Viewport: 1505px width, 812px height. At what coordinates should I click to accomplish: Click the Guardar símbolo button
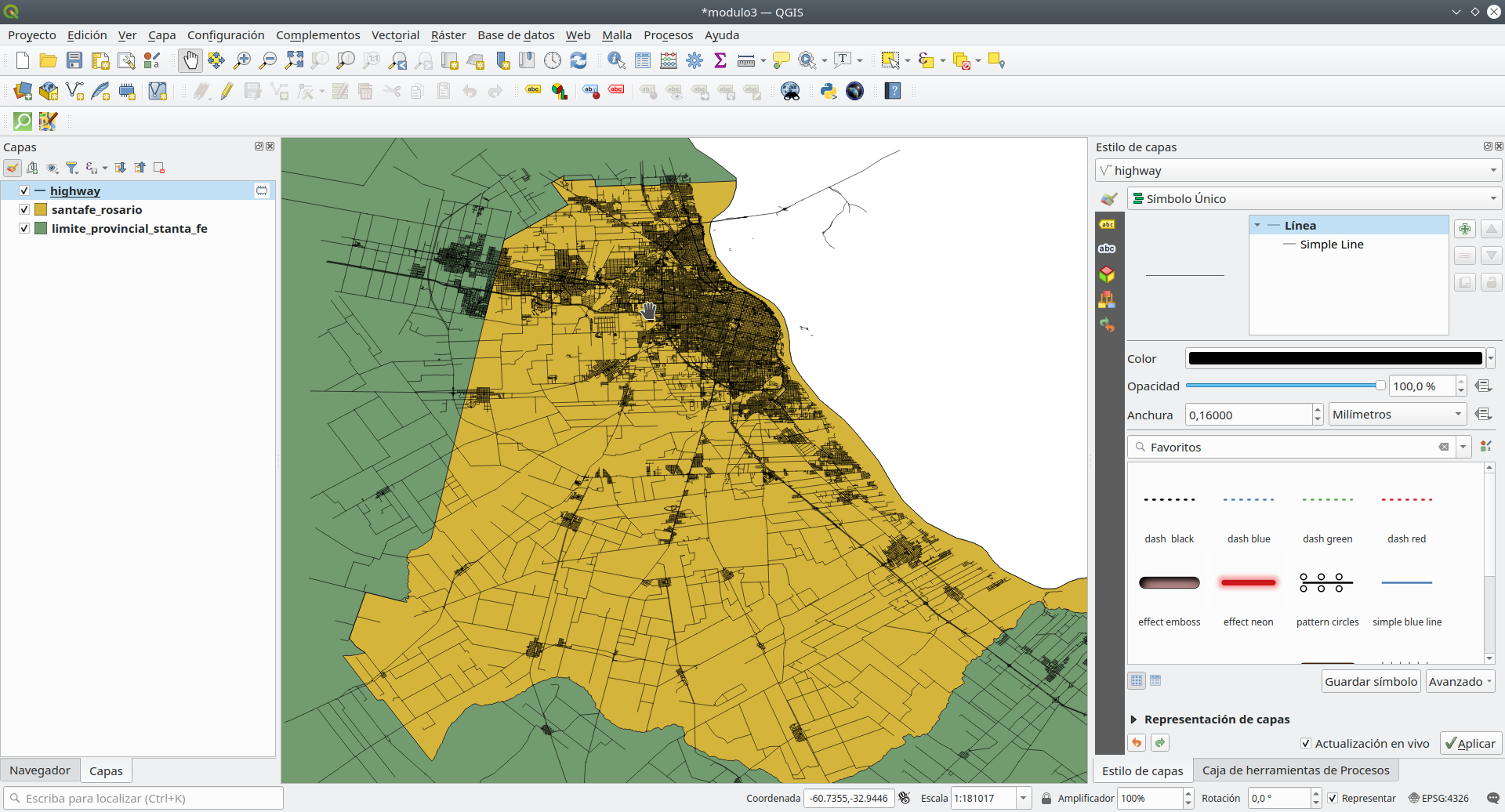[x=1371, y=681]
